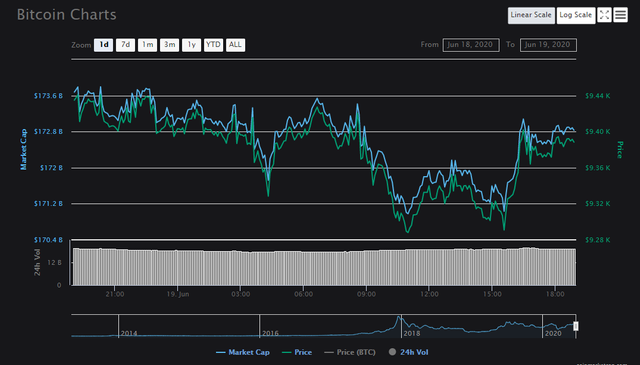
Task: Click the $170.4 B axis label
Action: [x=48, y=240]
